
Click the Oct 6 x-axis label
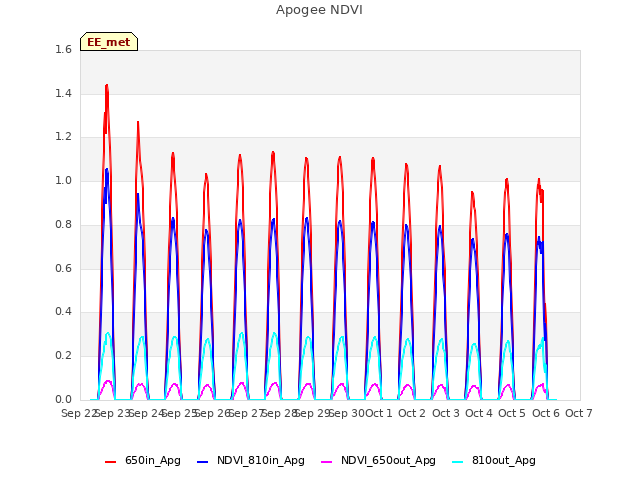546,413
